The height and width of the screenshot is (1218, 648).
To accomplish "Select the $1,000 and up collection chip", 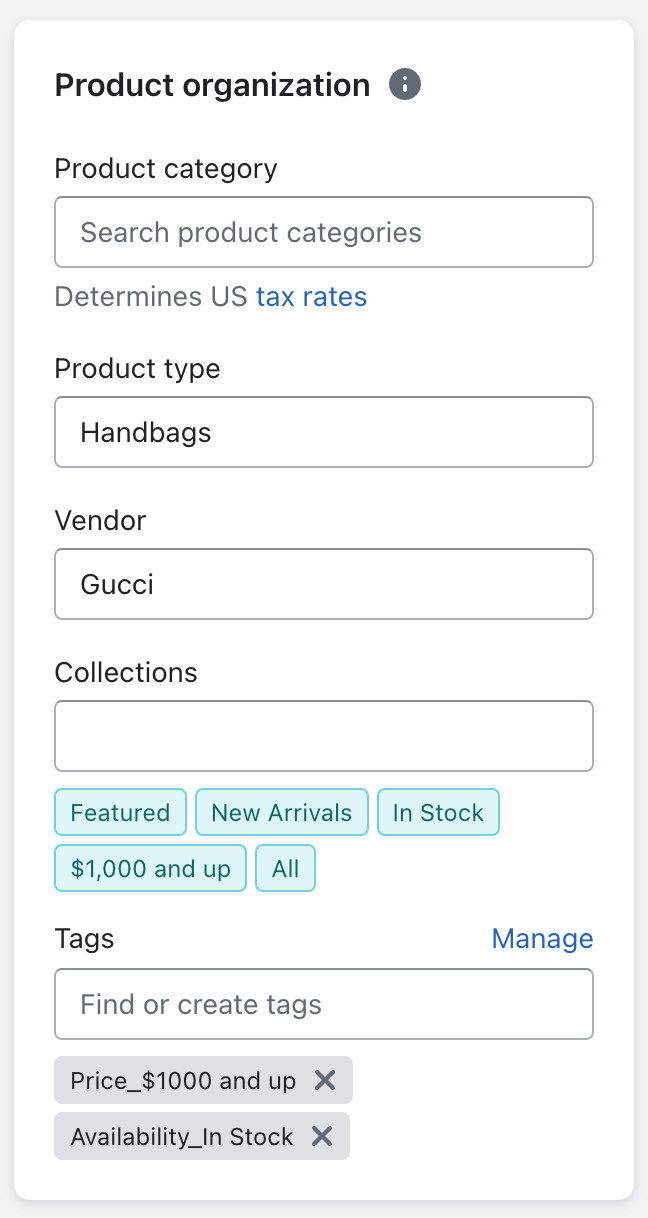I will 151,868.
